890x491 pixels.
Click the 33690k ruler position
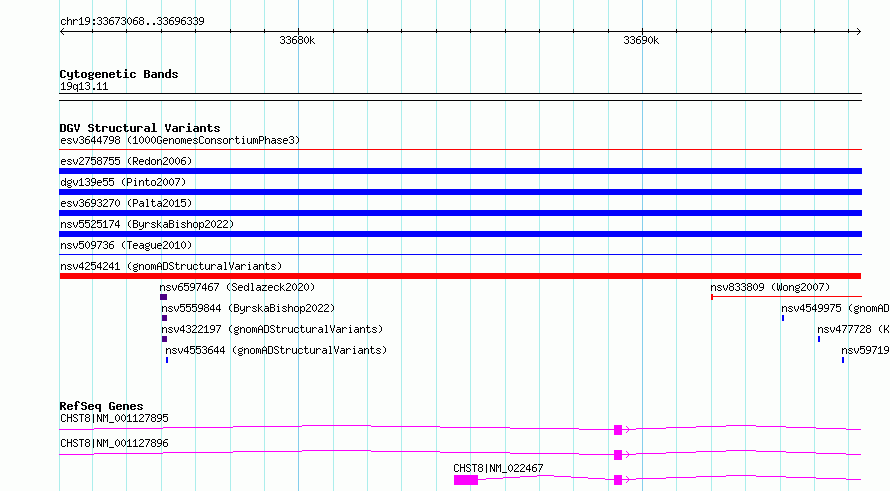click(641, 40)
